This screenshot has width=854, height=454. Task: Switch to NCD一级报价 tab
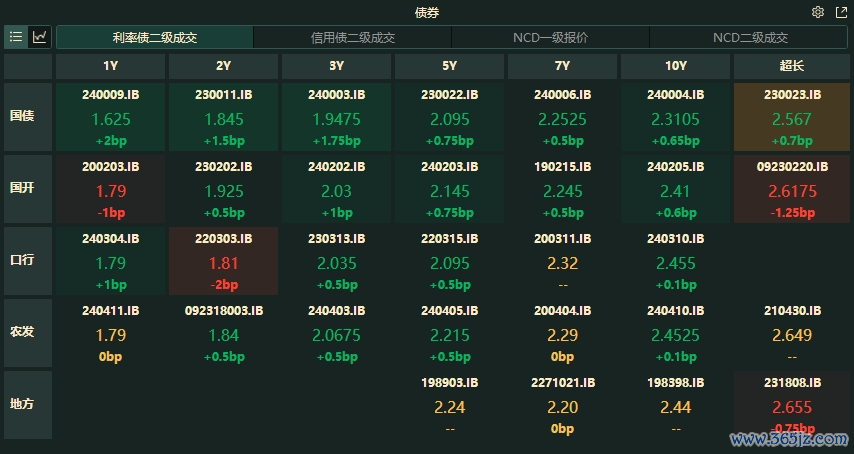550,38
